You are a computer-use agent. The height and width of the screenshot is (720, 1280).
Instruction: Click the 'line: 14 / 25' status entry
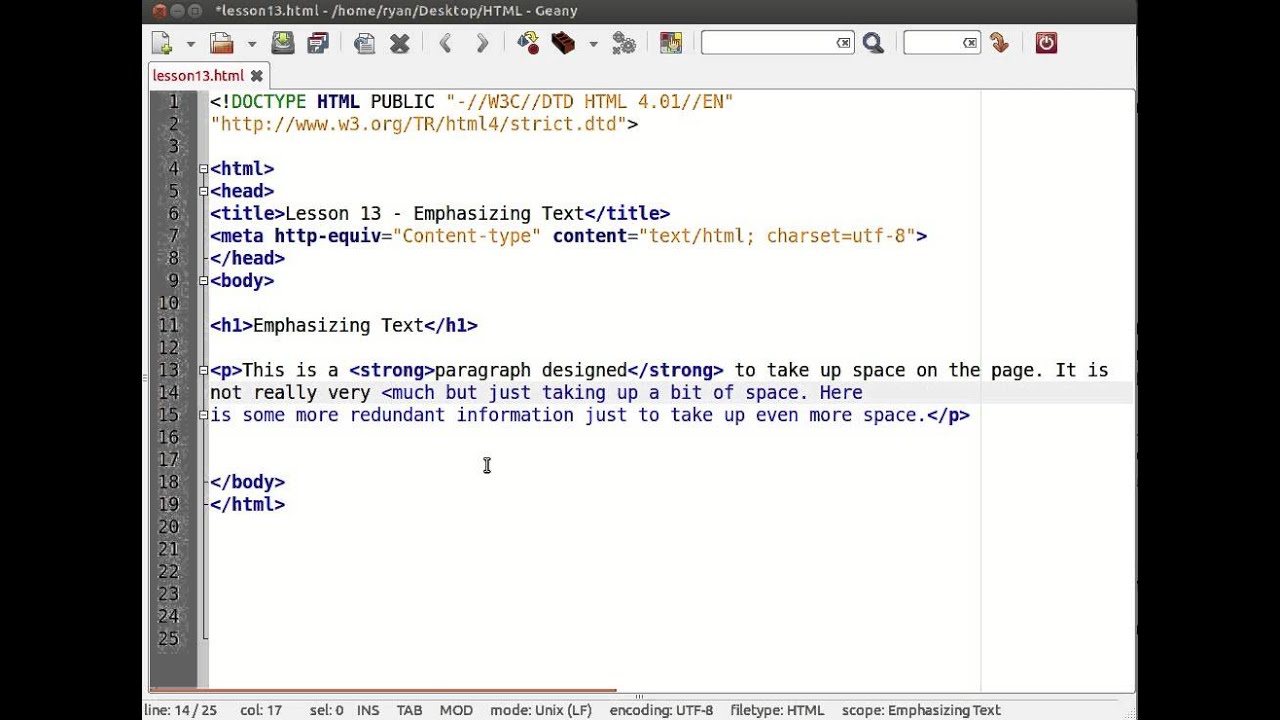click(180, 710)
